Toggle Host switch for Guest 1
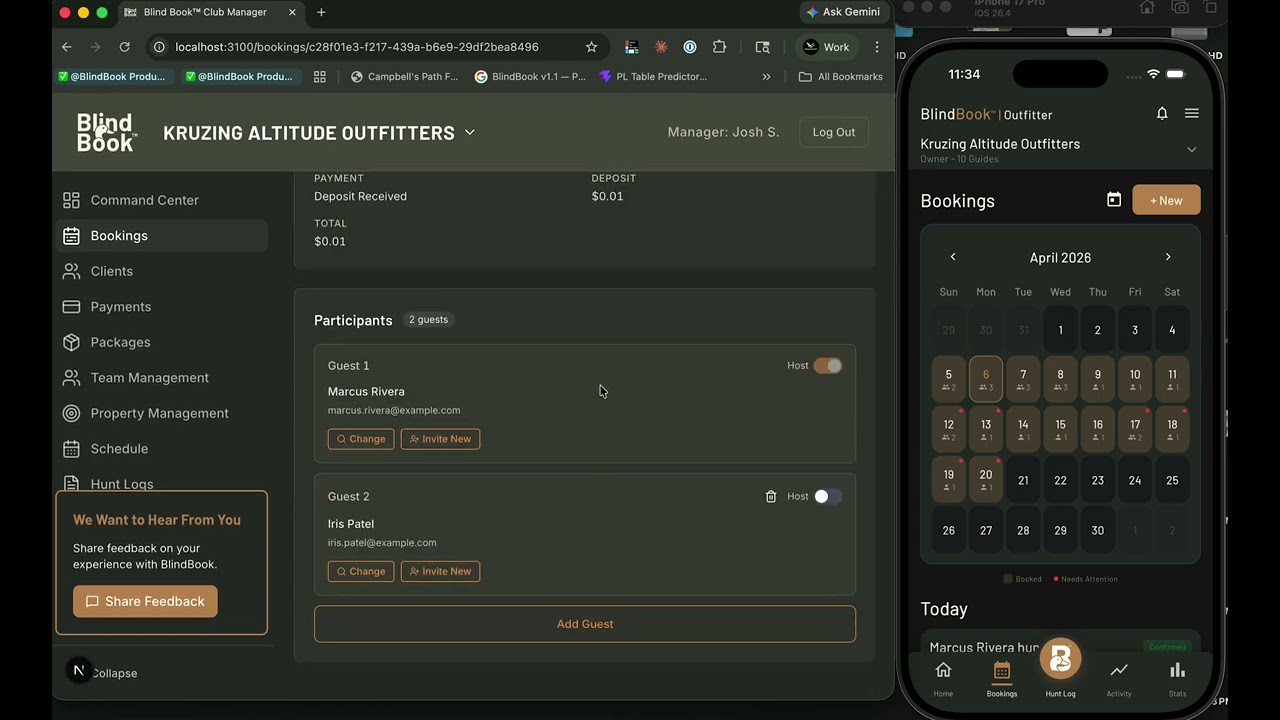 pyautogui.click(x=828, y=366)
